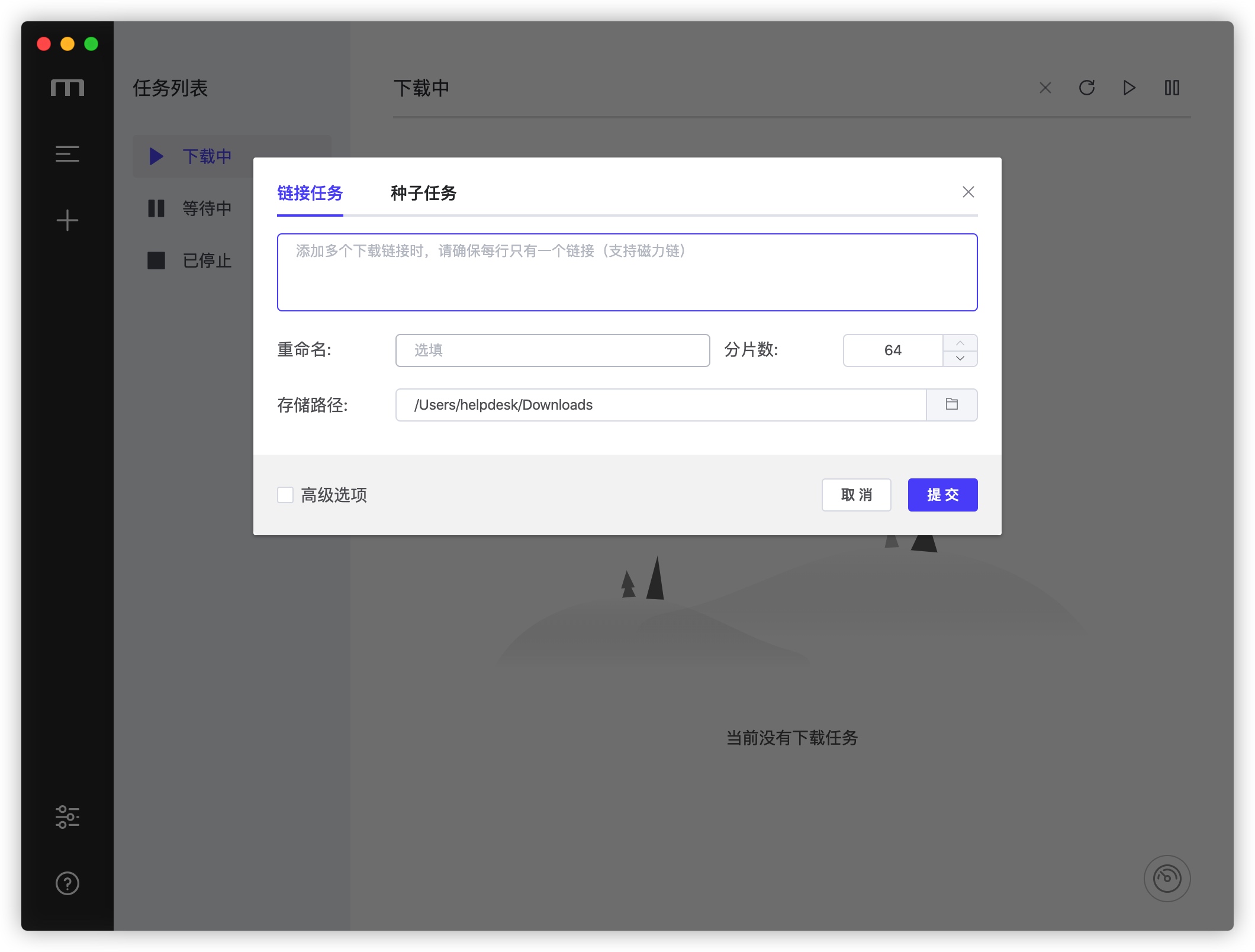Click the delete tasks X in header toolbar
Image resolution: width=1255 pixels, height=952 pixels.
(x=1045, y=88)
